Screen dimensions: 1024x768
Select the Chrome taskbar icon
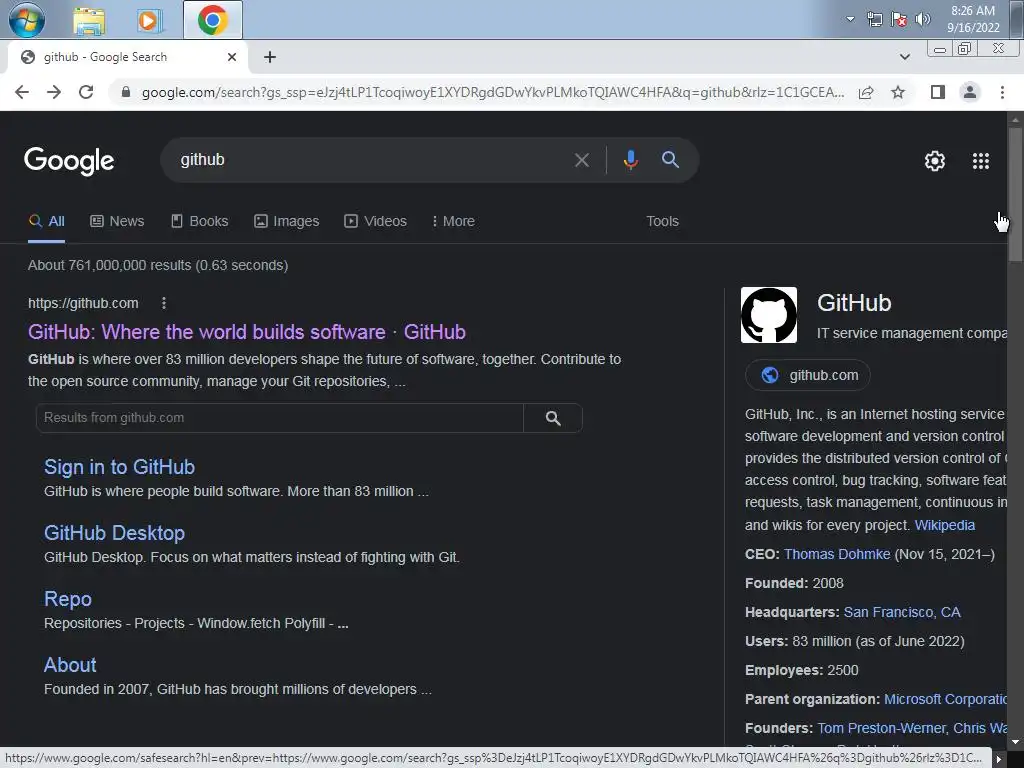coord(213,20)
